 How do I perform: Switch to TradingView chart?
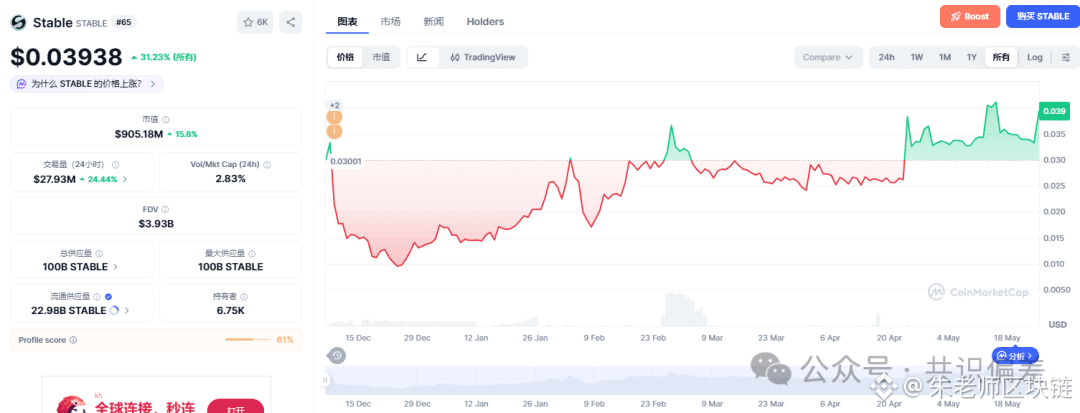click(482, 57)
